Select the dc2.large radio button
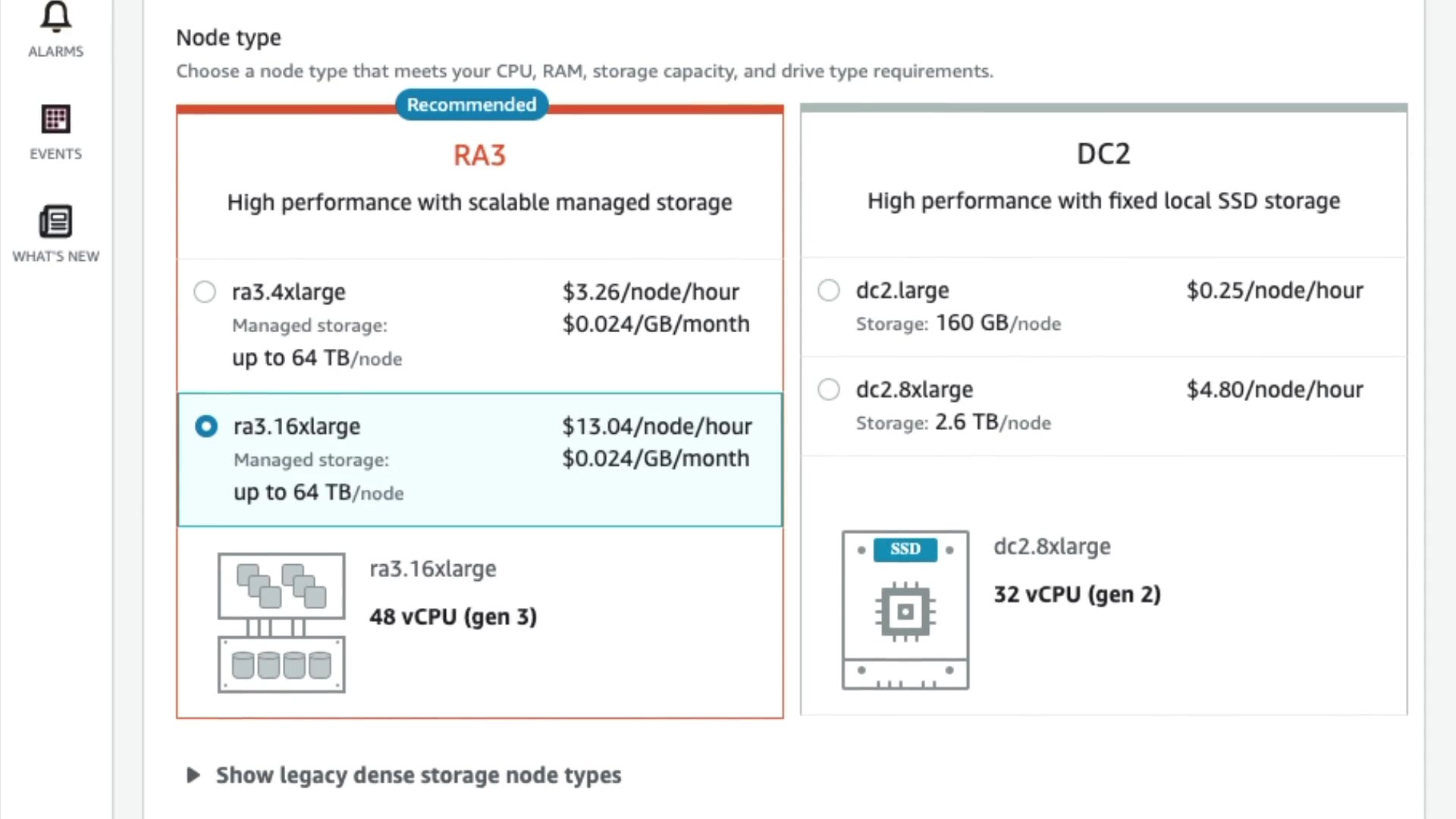The height and width of the screenshot is (819, 1456). pyautogui.click(x=829, y=290)
